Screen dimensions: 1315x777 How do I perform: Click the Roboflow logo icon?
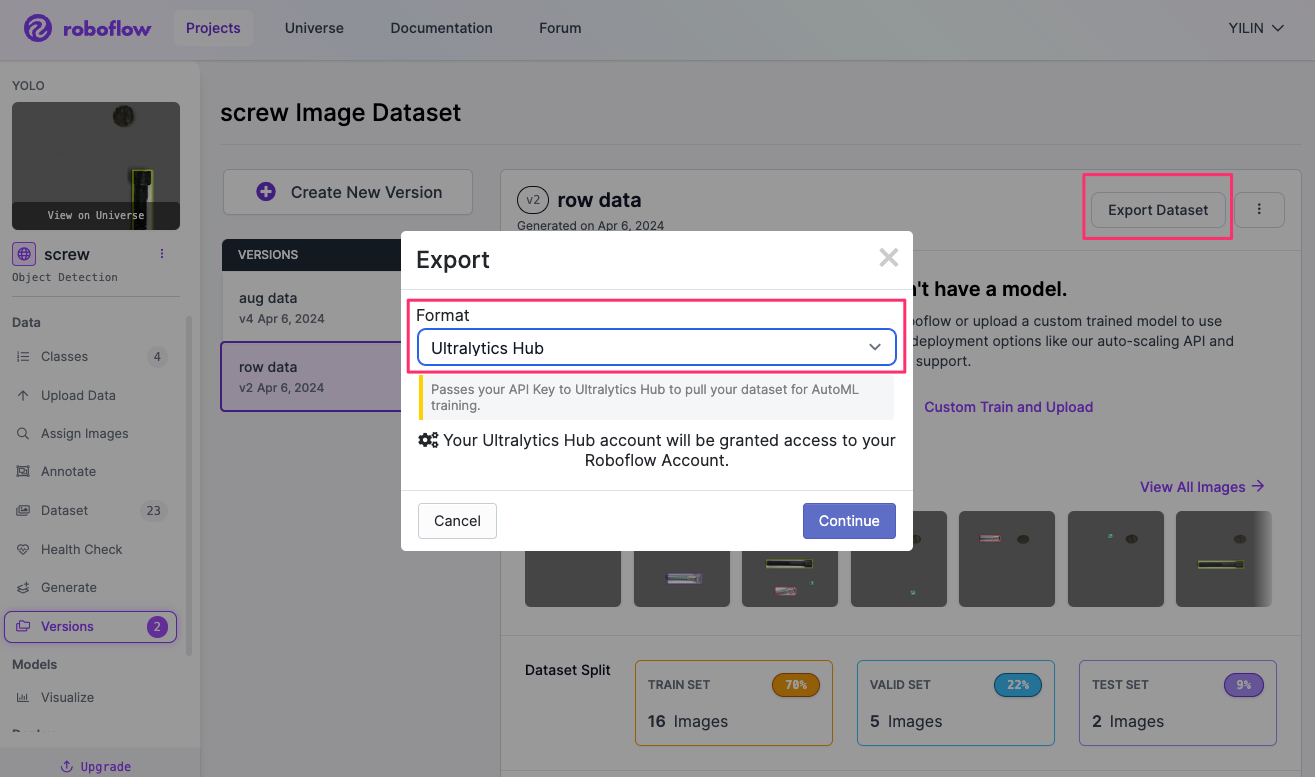click(38, 28)
